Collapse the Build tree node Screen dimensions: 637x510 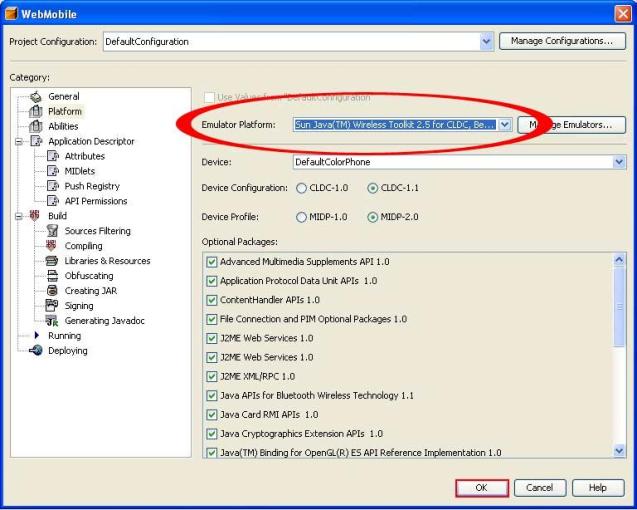pyautogui.click(x=19, y=216)
